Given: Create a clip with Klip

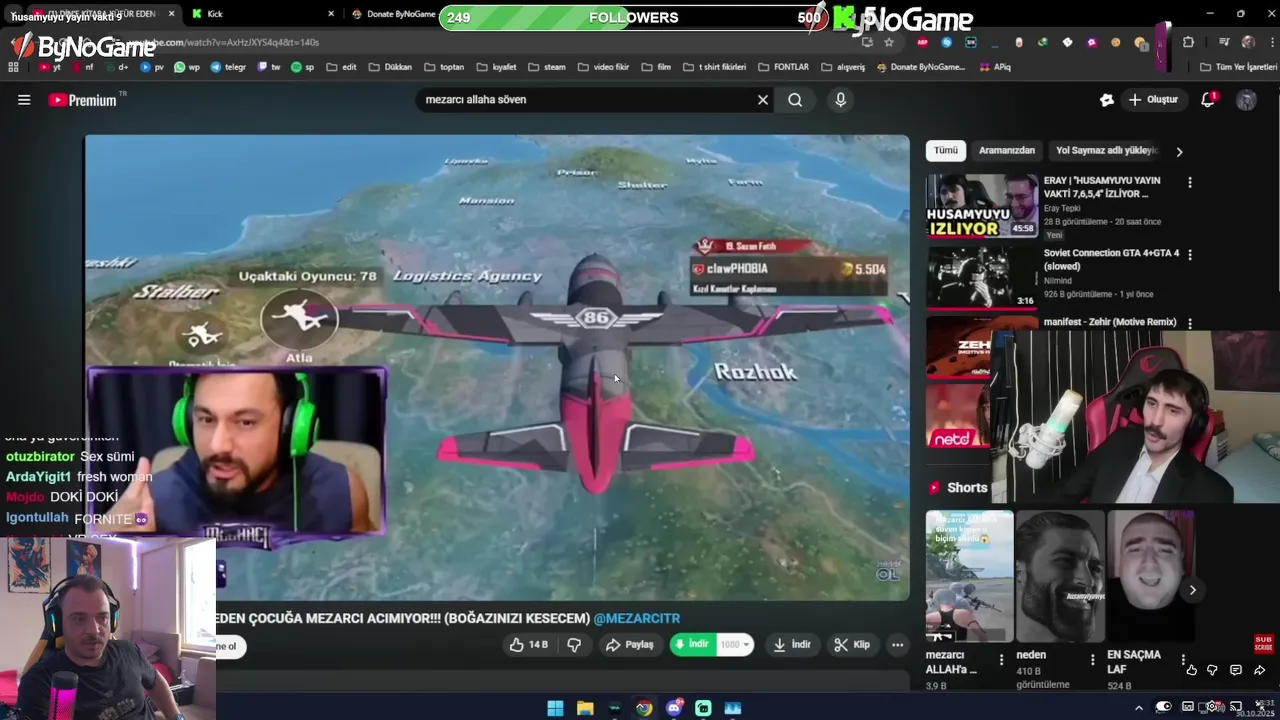Looking at the screenshot, I should pos(852,645).
